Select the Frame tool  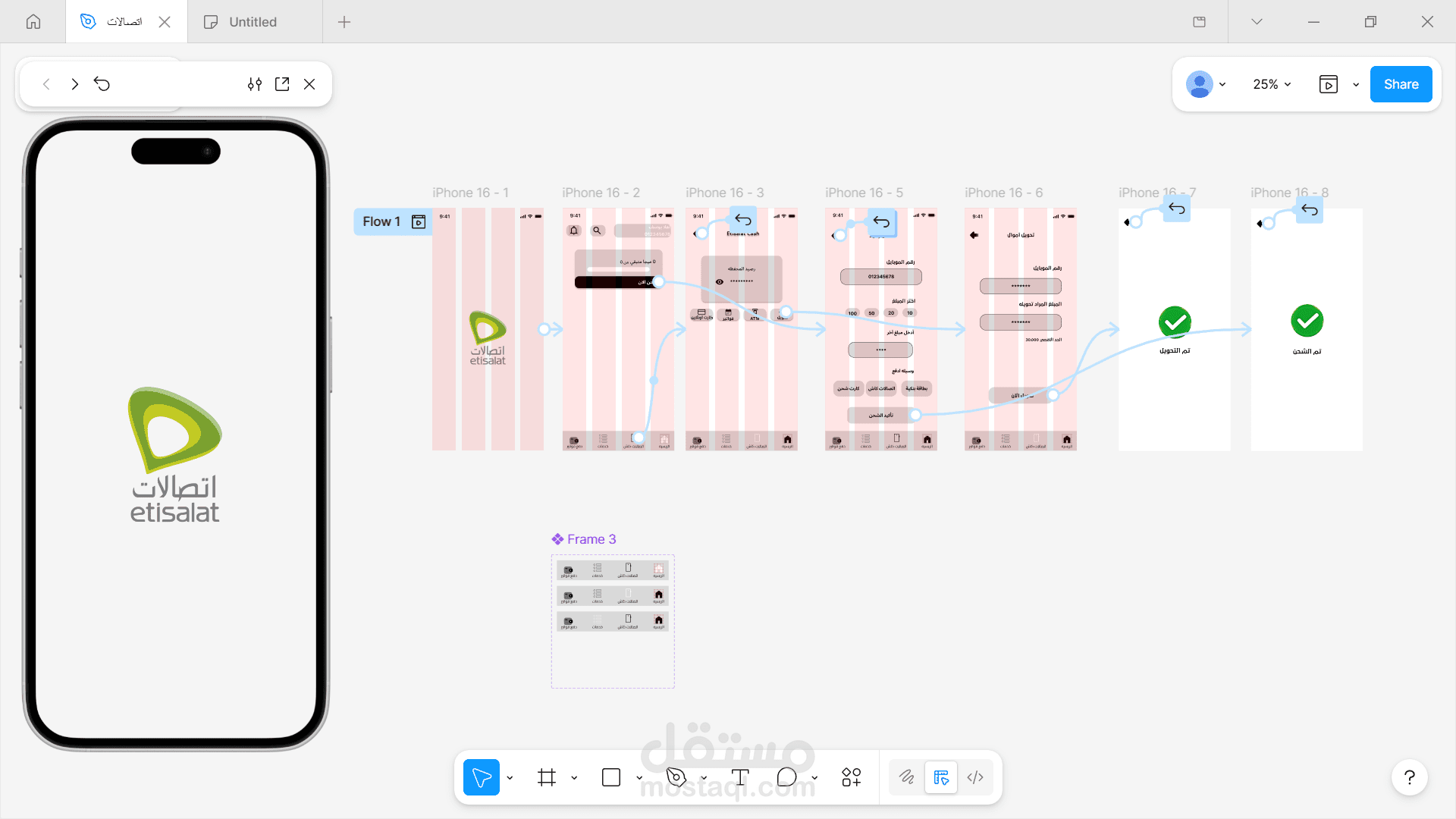coord(547,777)
